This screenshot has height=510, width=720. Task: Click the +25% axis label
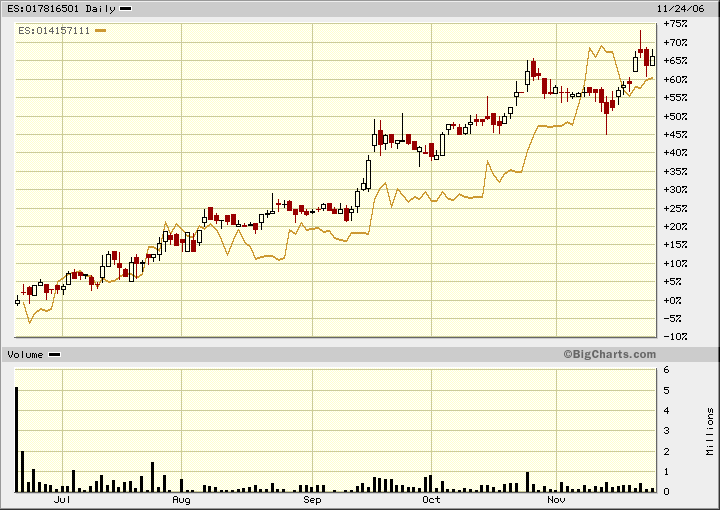point(675,208)
